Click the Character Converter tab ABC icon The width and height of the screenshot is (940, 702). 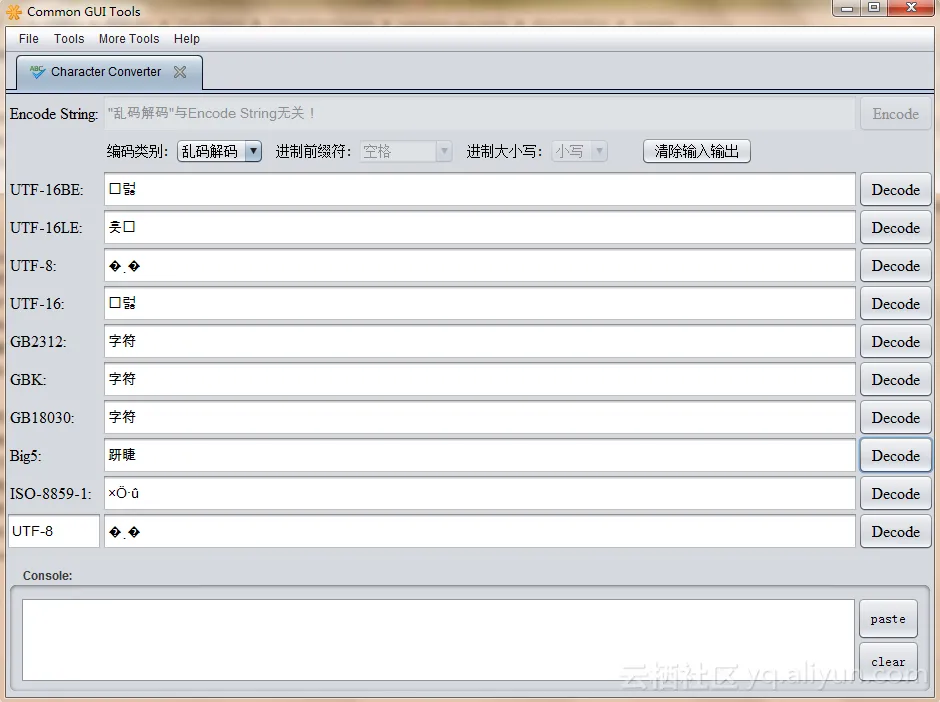click(x=37, y=72)
